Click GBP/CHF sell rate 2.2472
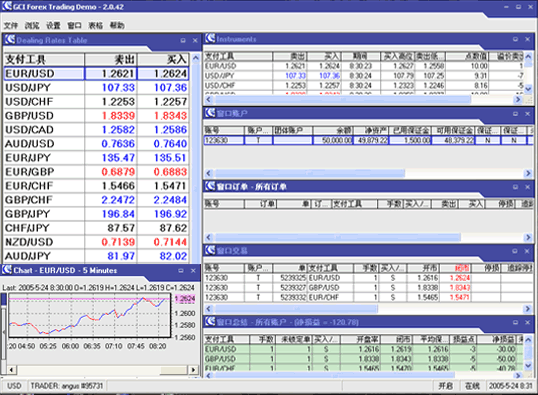The width and height of the screenshot is (538, 395). (x=118, y=200)
